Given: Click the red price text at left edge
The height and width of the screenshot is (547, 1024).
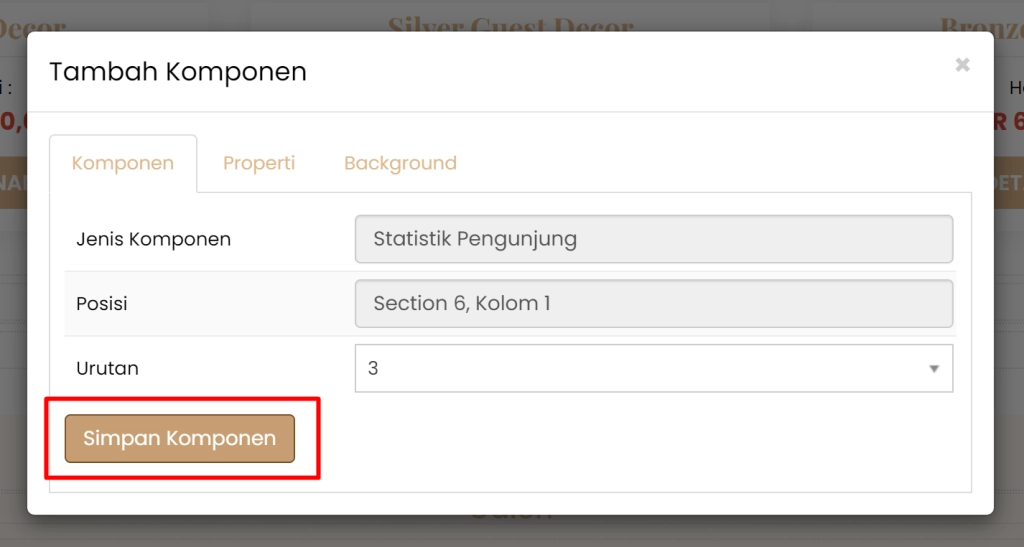Looking at the screenshot, I should pyautogui.click(x=12, y=121).
